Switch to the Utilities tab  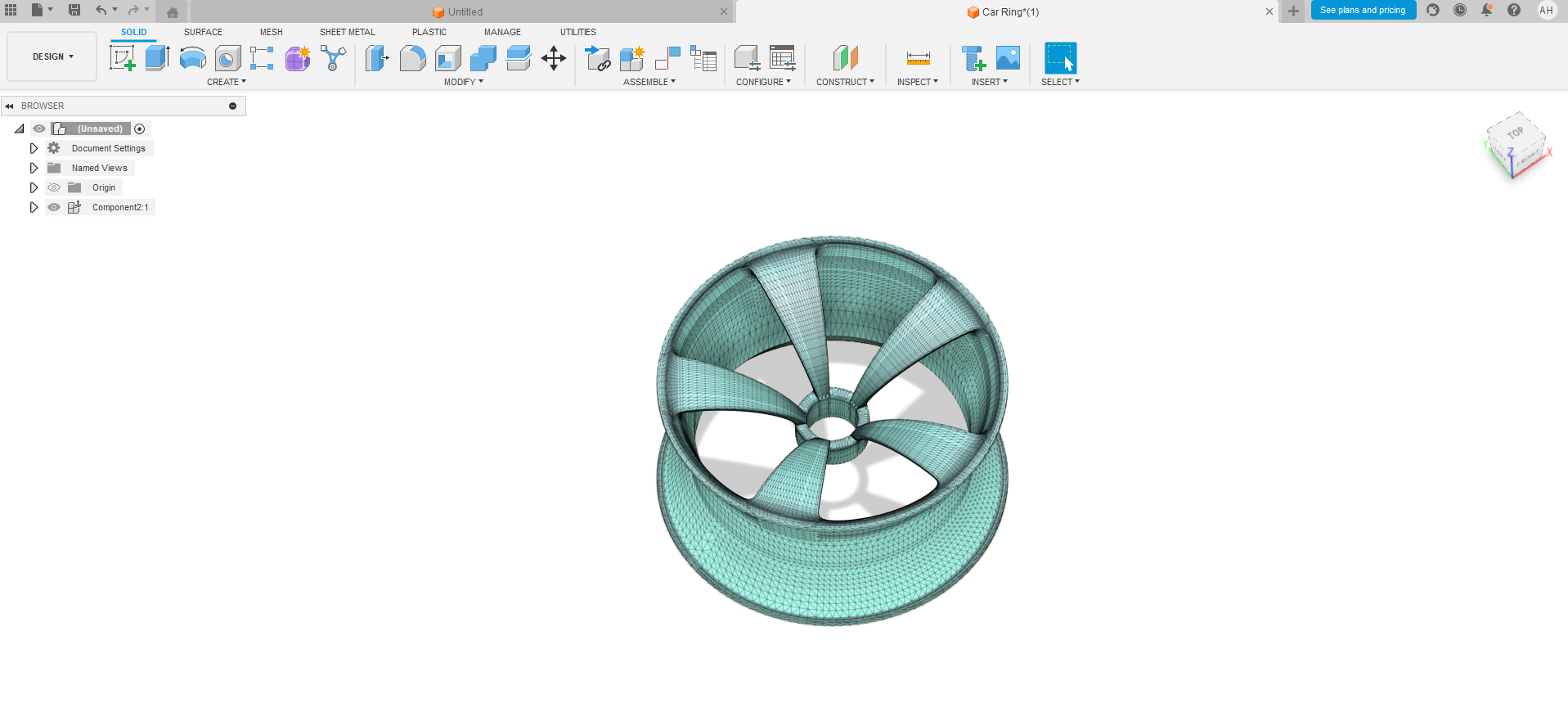pyautogui.click(x=578, y=32)
